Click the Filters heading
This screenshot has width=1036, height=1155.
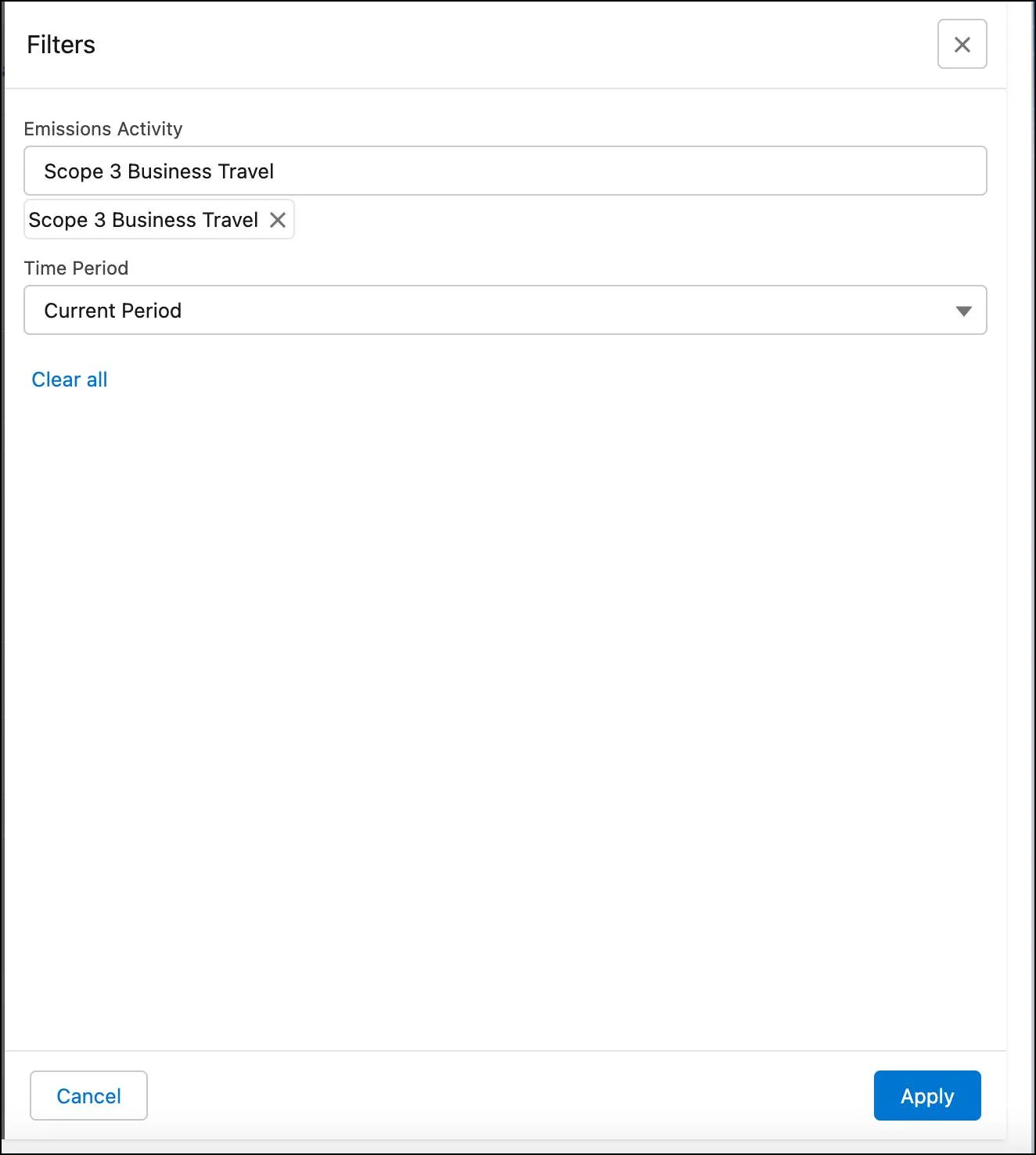click(x=61, y=45)
